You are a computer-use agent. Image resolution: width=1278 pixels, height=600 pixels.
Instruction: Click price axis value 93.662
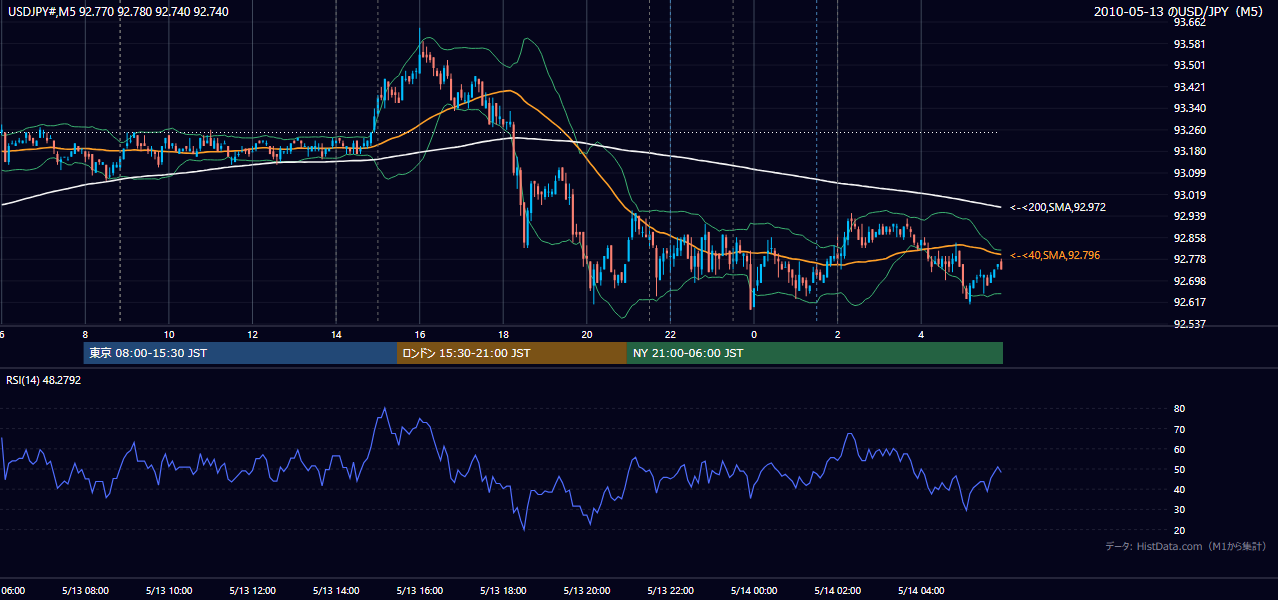click(x=1189, y=22)
